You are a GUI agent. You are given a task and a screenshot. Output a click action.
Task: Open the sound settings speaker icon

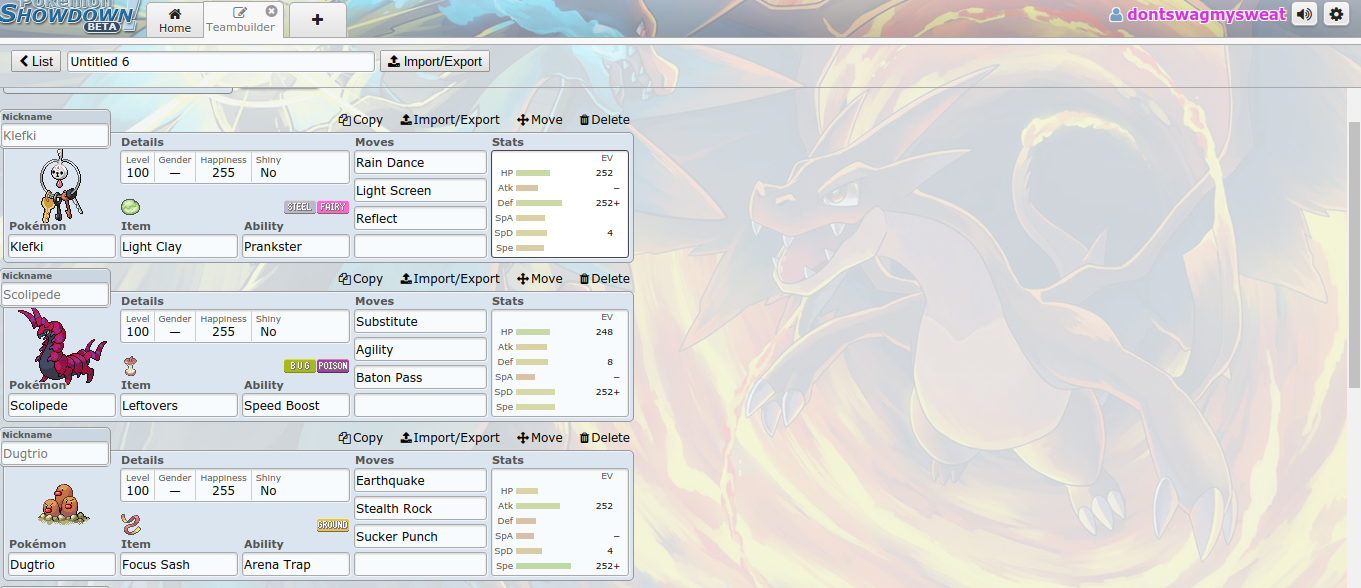click(x=1304, y=14)
